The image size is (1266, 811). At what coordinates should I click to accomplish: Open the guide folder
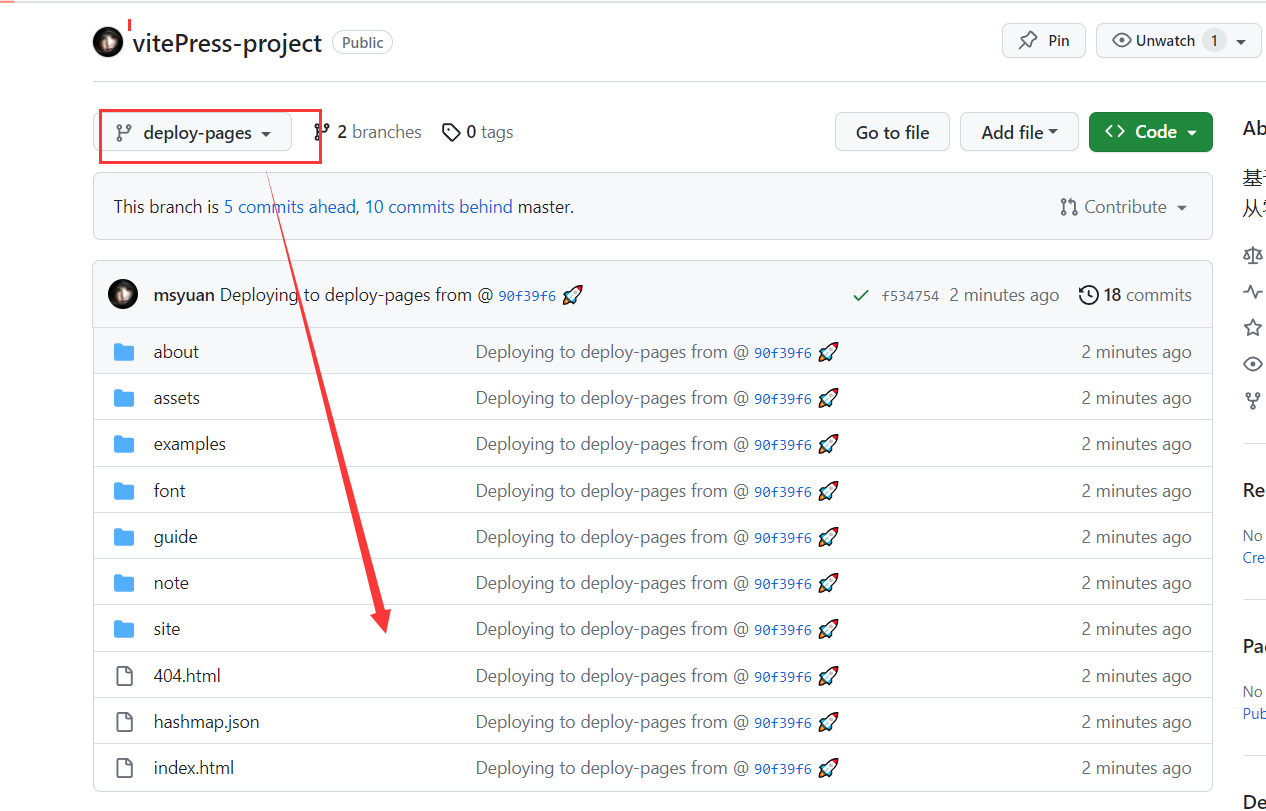176,537
